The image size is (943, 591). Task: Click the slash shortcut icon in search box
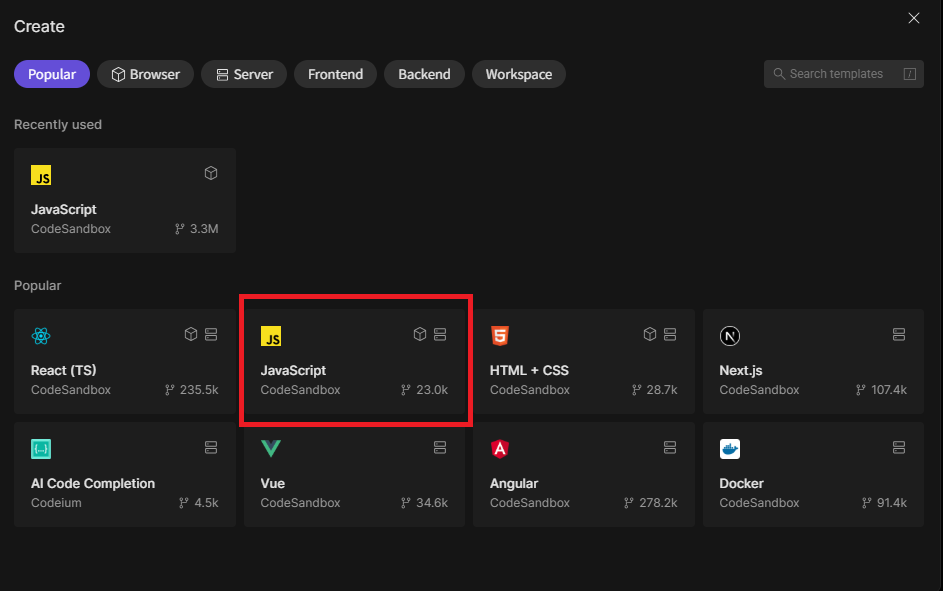[909, 74]
